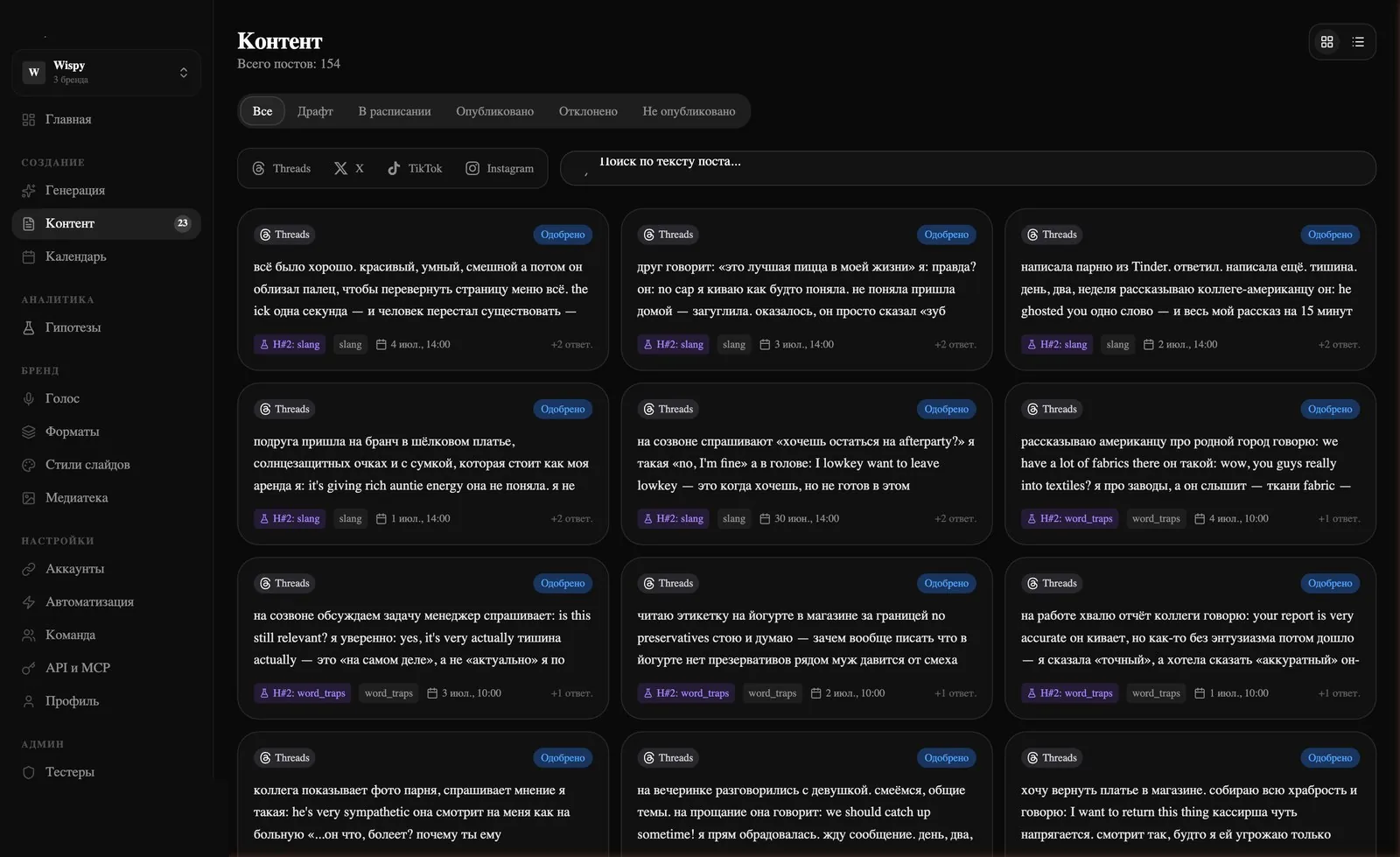1400x857 pixels.
Task: Click Одобрено badge on the fabrics post
Action: [1330, 409]
